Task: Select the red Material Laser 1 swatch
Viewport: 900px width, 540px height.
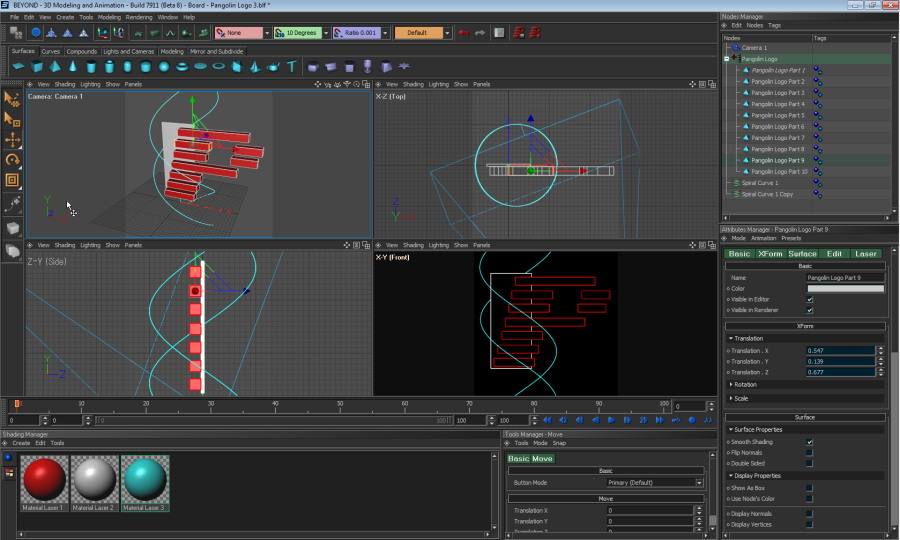Action: pos(43,478)
